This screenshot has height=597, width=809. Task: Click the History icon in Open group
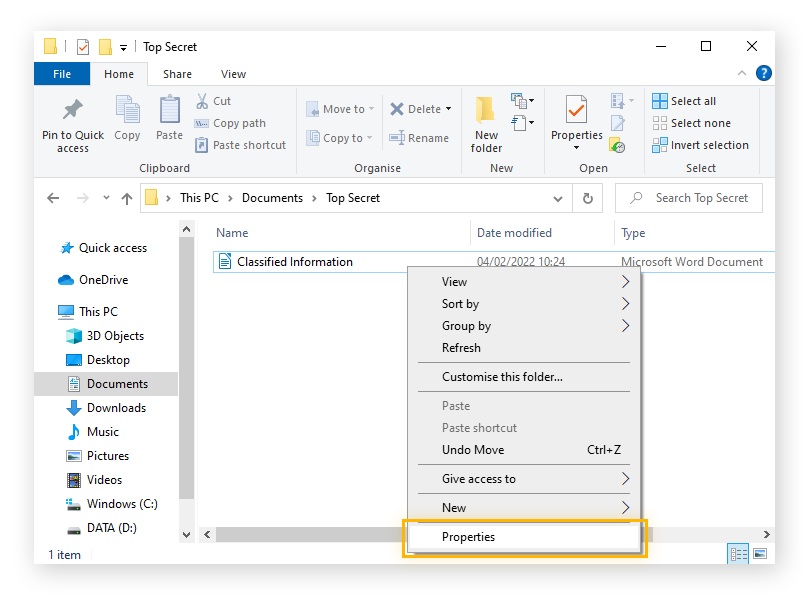(617, 146)
